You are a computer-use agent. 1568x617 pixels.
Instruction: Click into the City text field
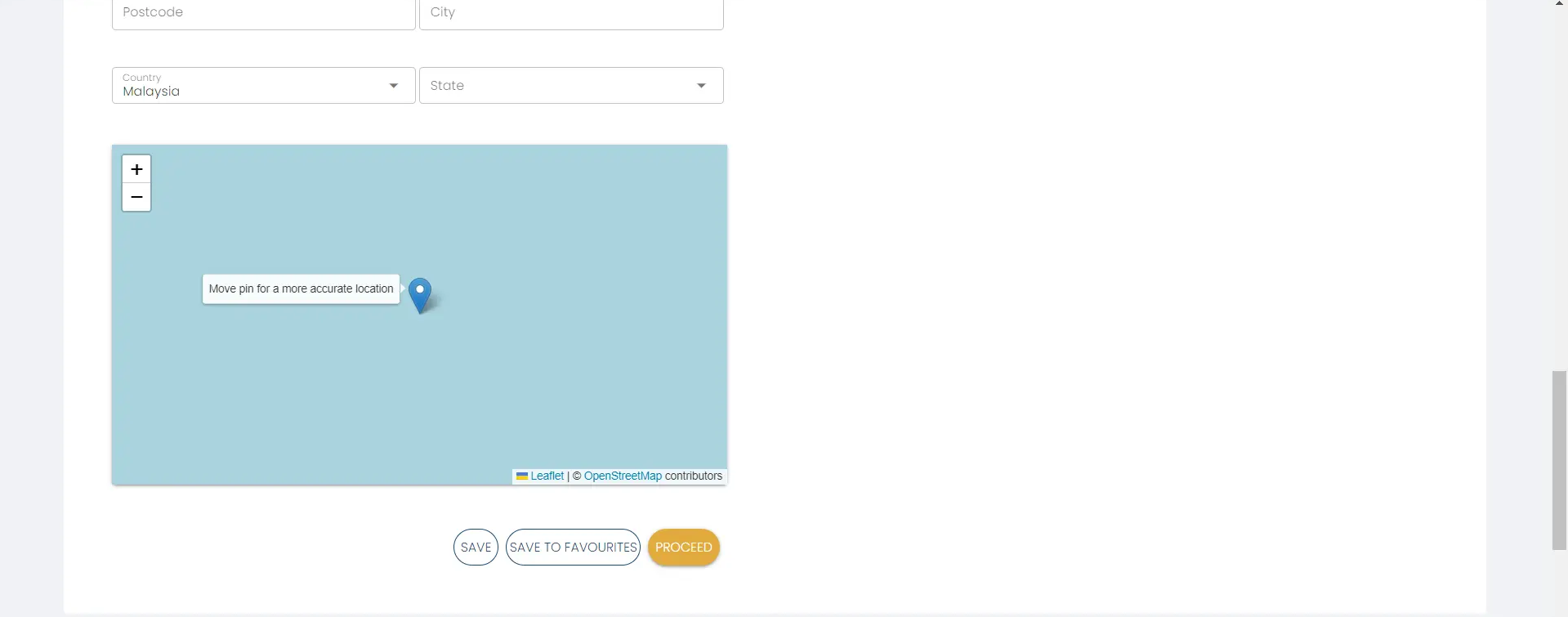tap(570, 13)
